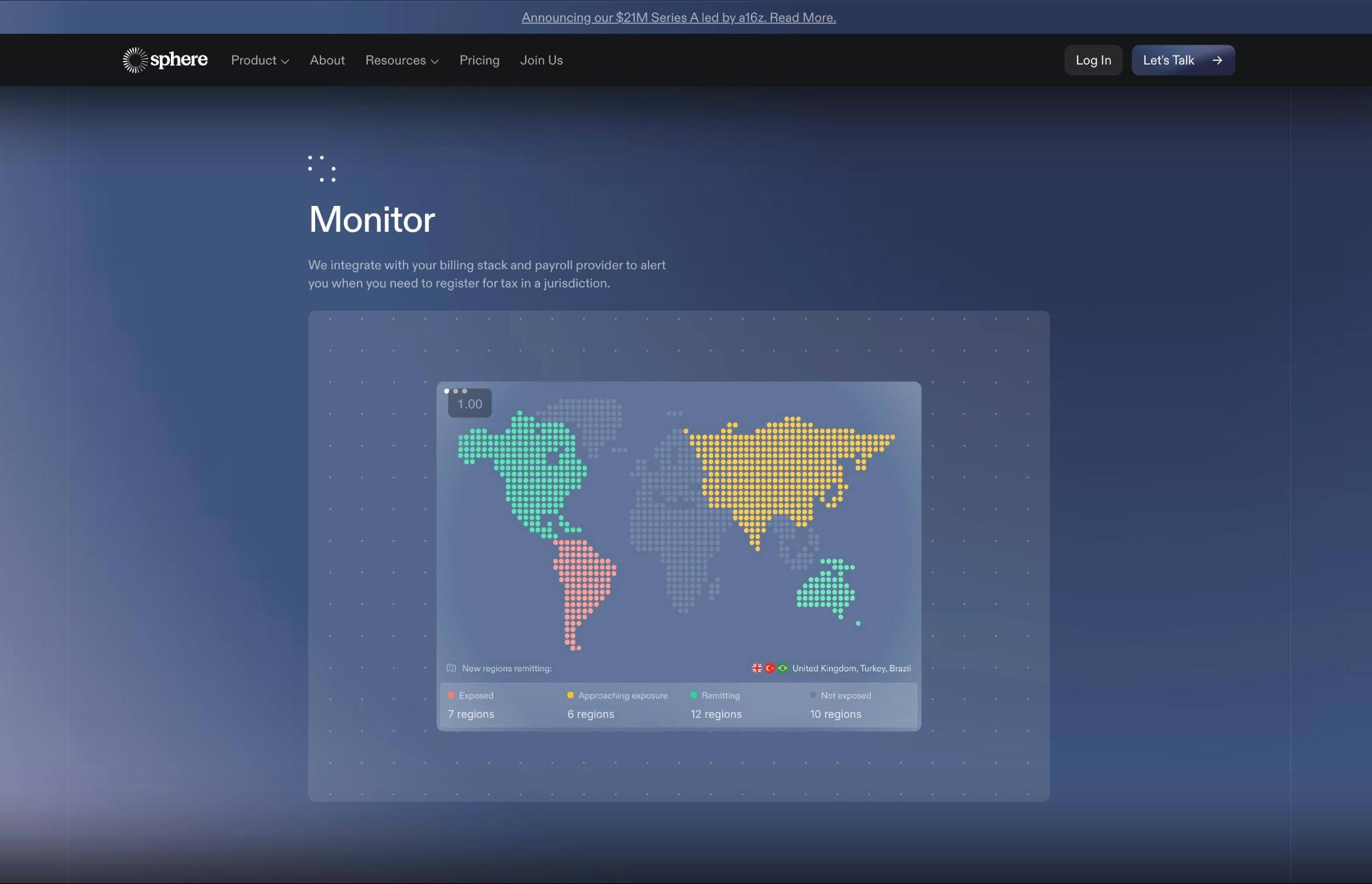This screenshot has height=884, width=1372.
Task: Click the UK flag icon near remitting regions
Action: click(x=757, y=668)
